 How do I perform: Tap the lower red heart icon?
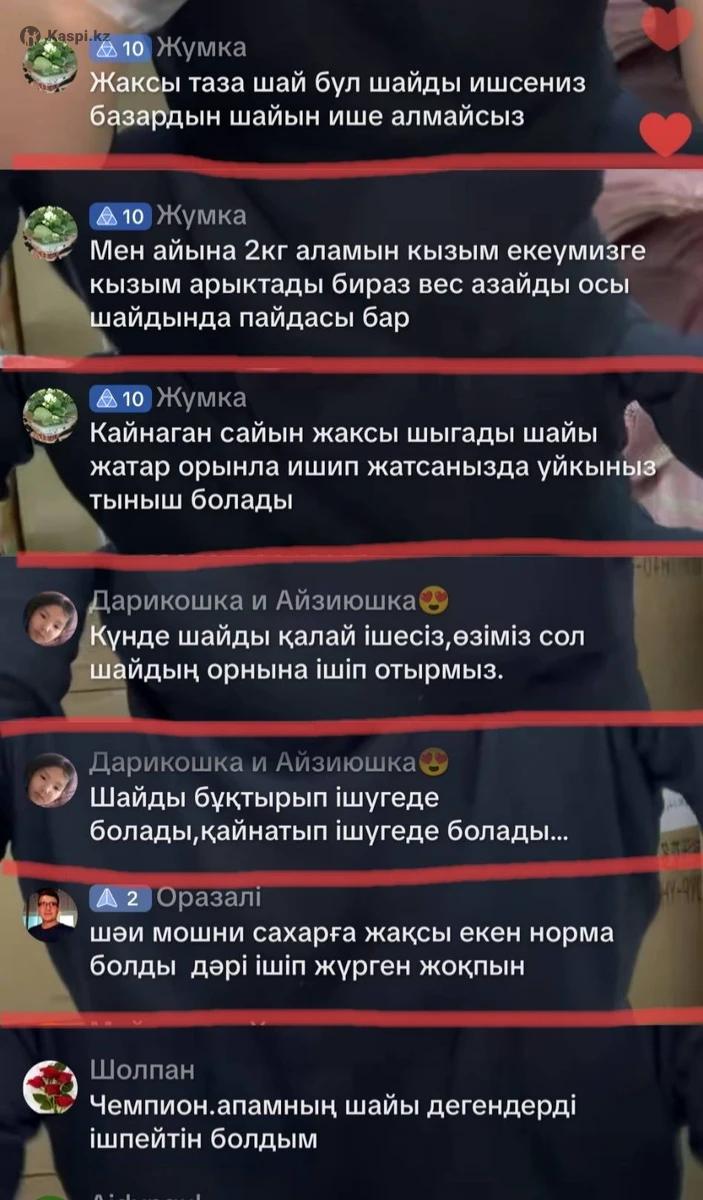(666, 134)
